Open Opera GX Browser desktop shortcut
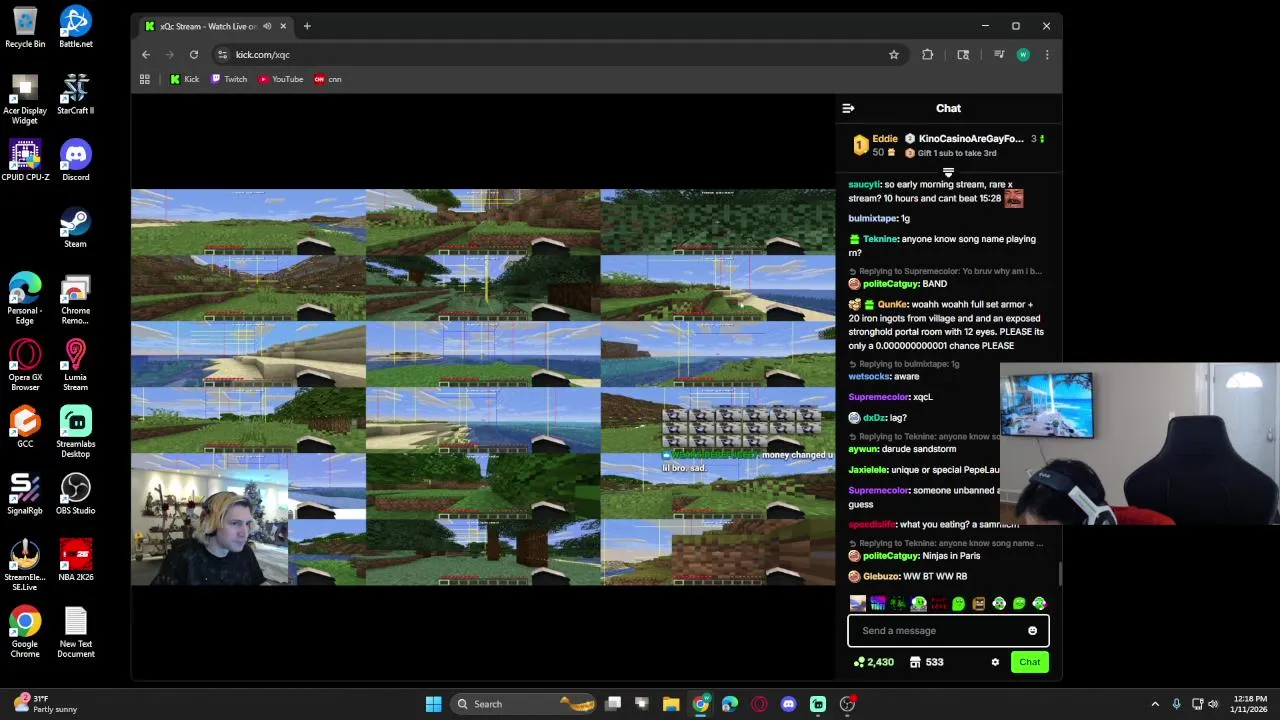 (25, 366)
